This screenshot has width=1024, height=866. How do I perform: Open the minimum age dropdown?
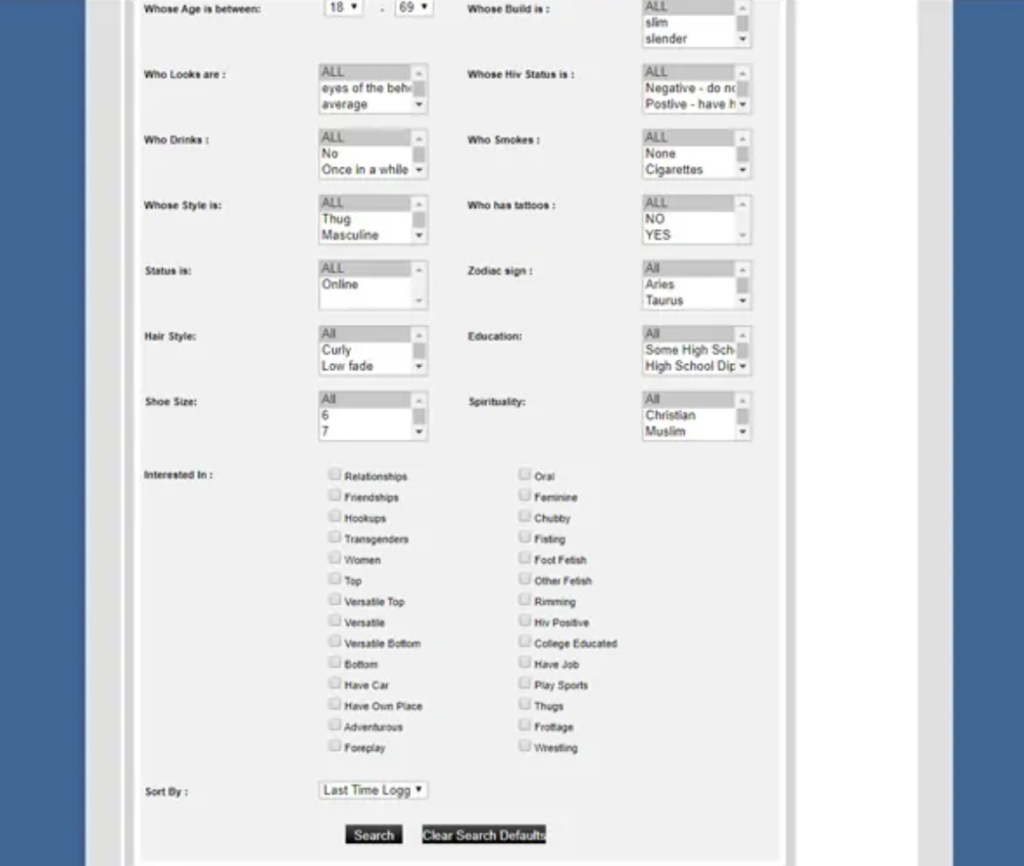[x=343, y=7]
